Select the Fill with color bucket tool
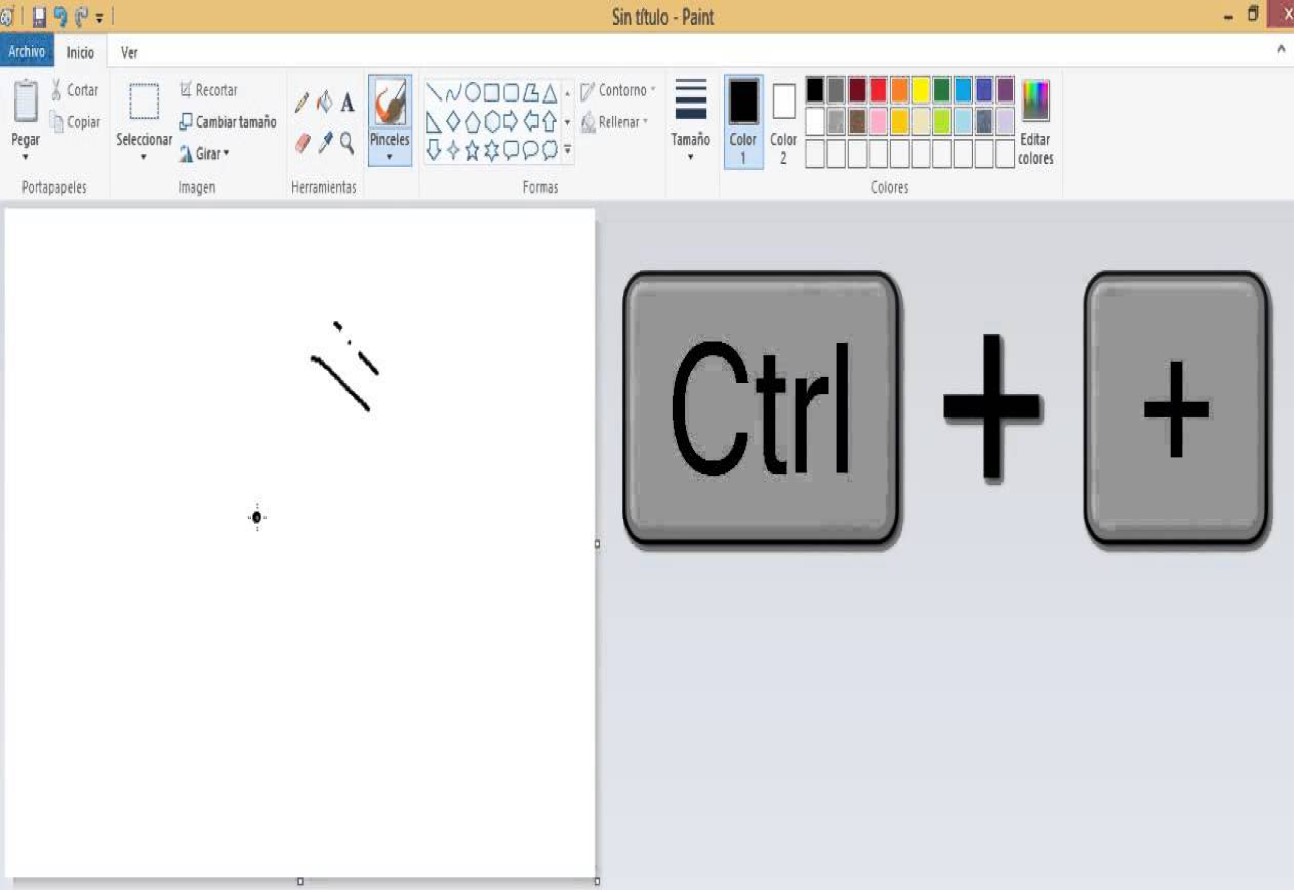Image resolution: width=1298 pixels, height=893 pixels. [323, 101]
